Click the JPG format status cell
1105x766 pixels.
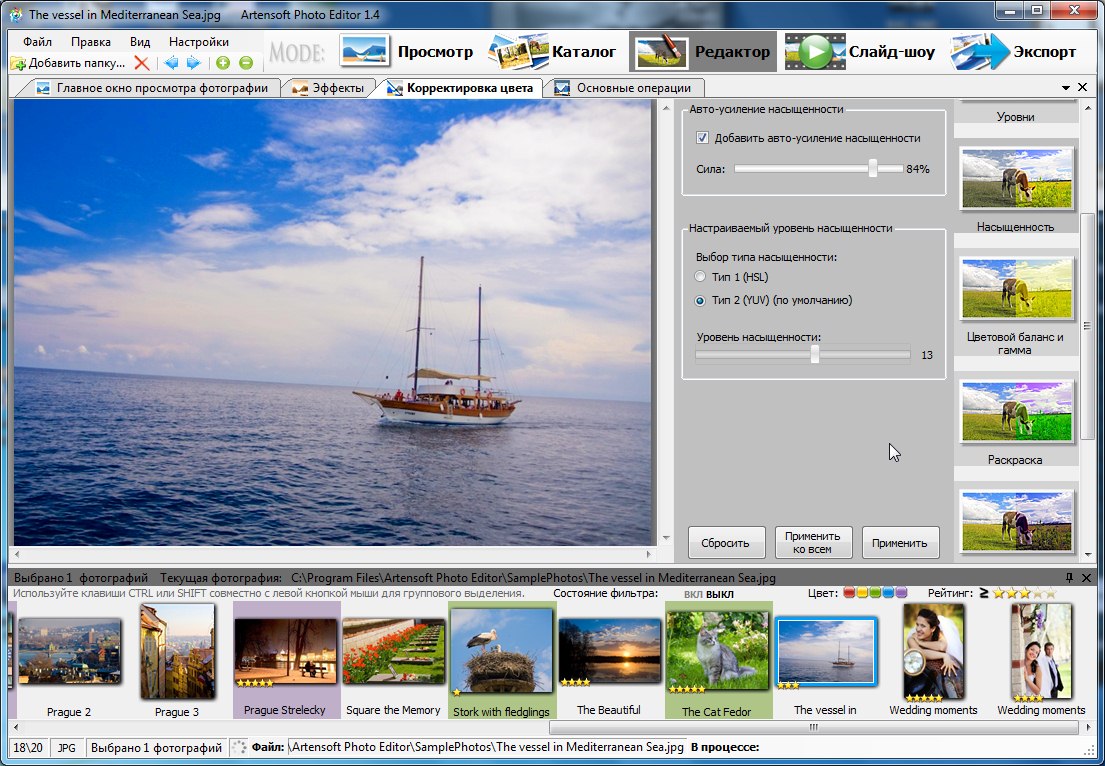(66, 748)
